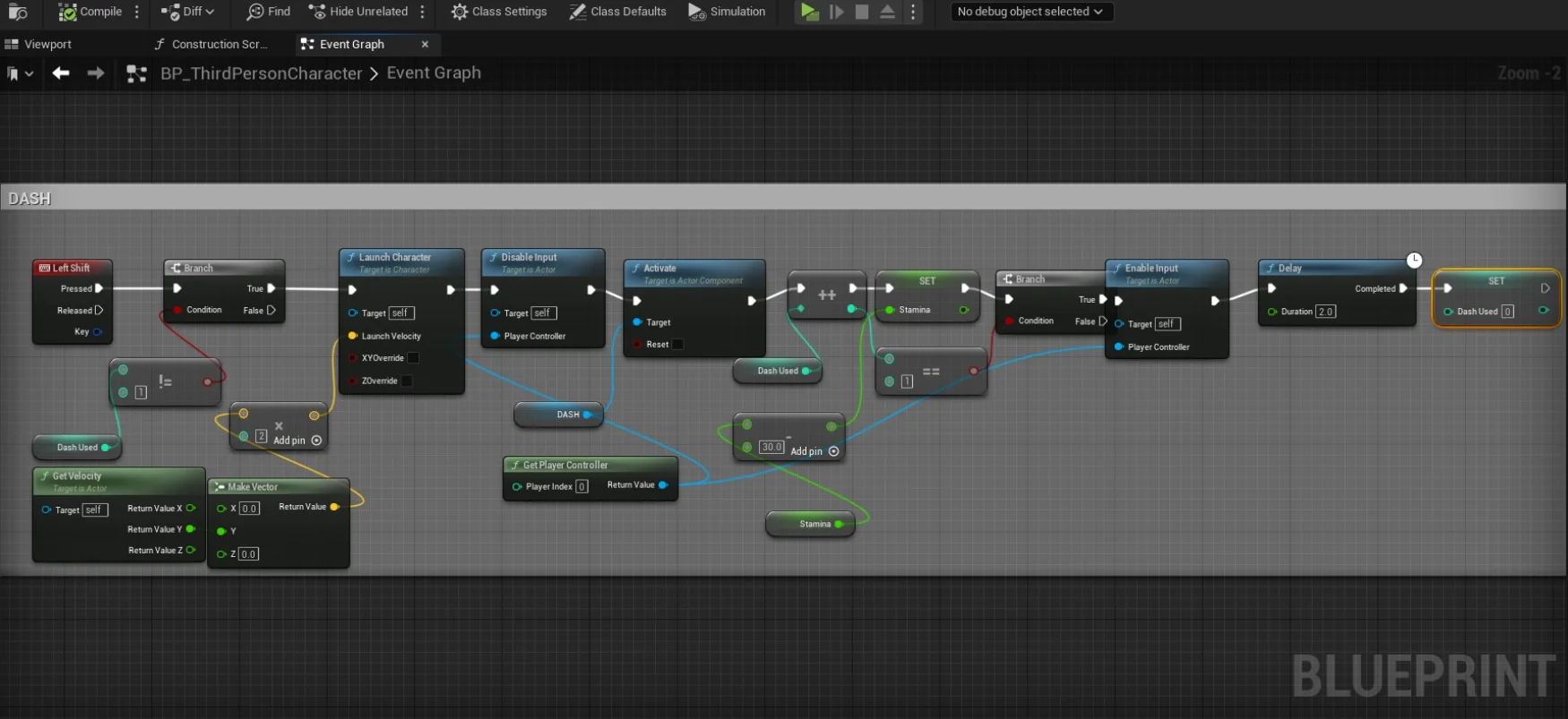Edit the Make Vector X value
The width and height of the screenshot is (1568, 719).
point(249,509)
